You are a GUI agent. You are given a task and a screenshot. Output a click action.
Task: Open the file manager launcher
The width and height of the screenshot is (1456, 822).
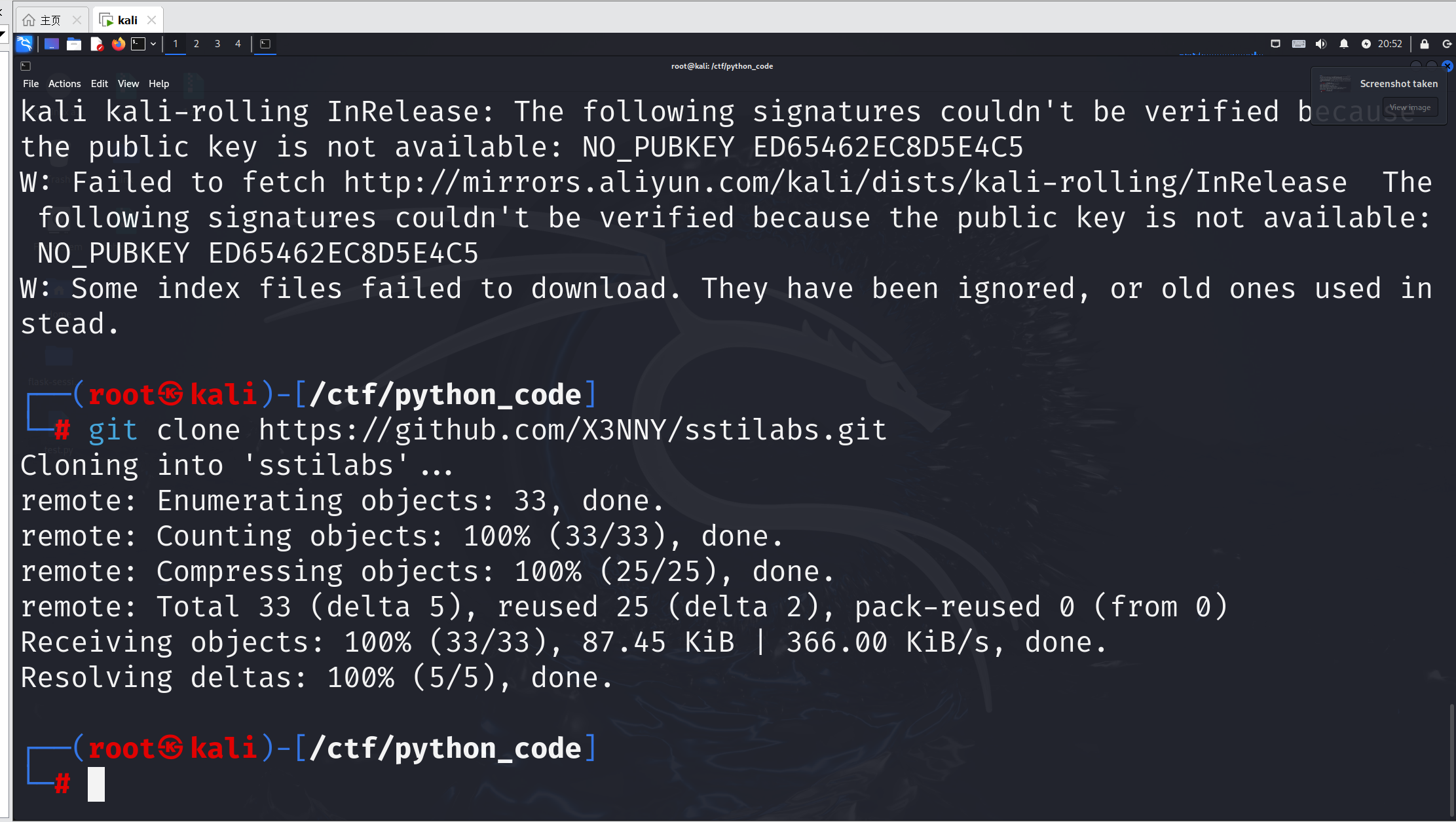74,44
